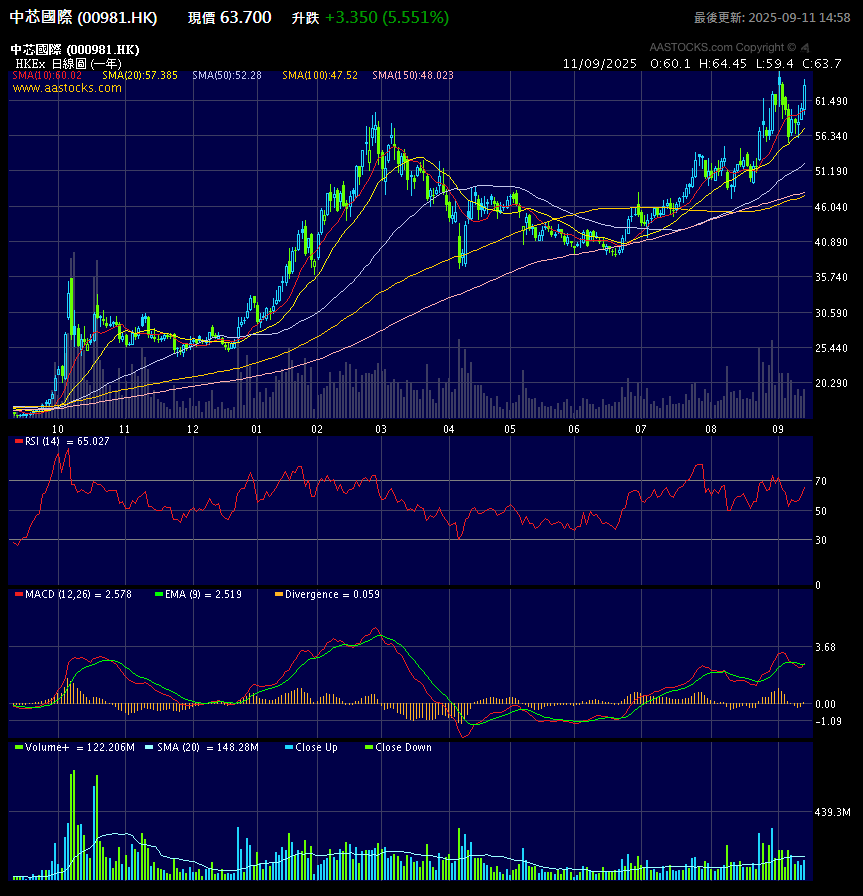The image size is (863, 896).
Task: Click the red RSI (14) legend swatch
Action: coord(19,441)
